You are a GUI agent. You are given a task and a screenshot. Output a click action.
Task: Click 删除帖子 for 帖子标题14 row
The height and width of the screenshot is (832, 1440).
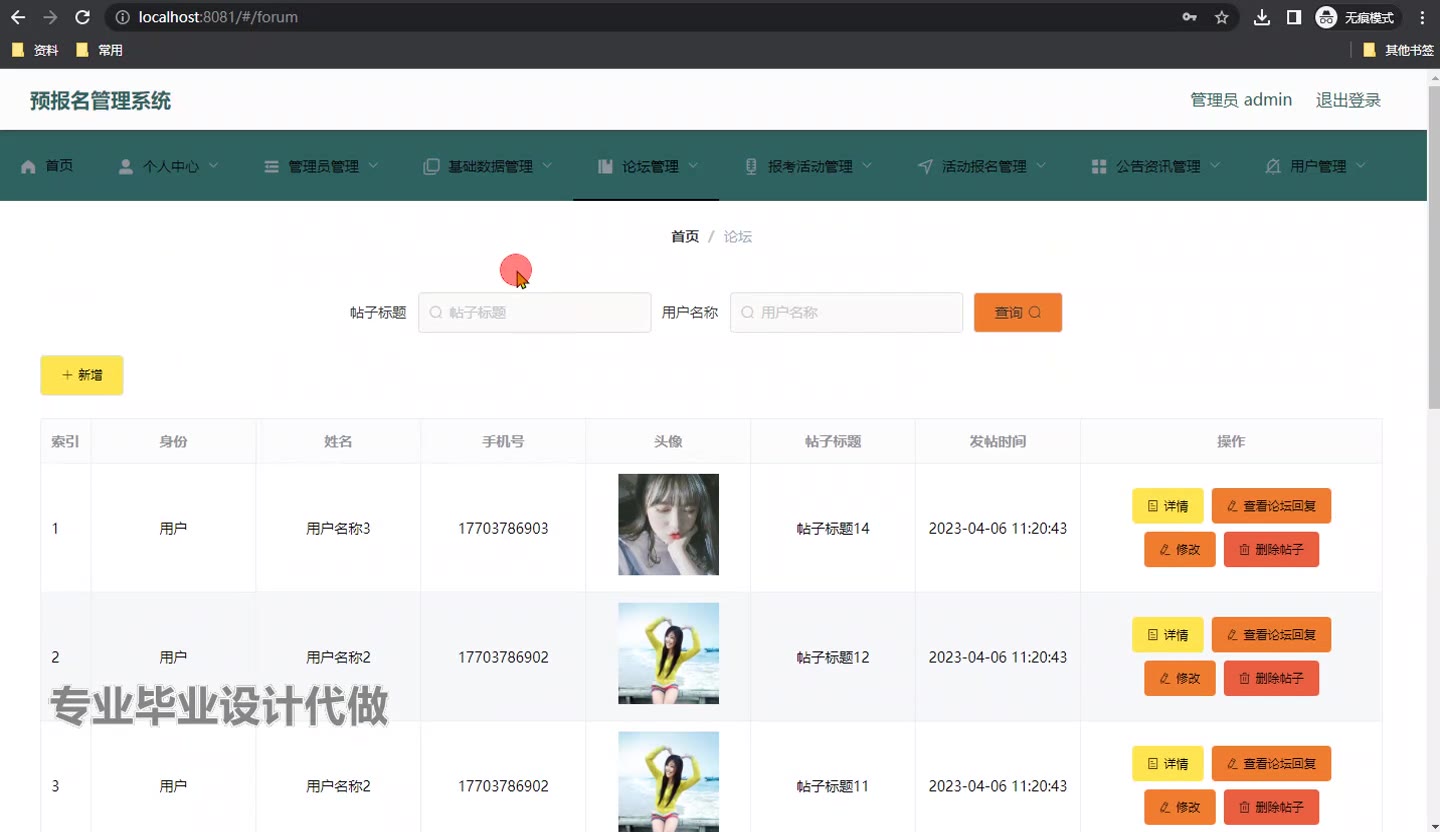[1270, 550]
